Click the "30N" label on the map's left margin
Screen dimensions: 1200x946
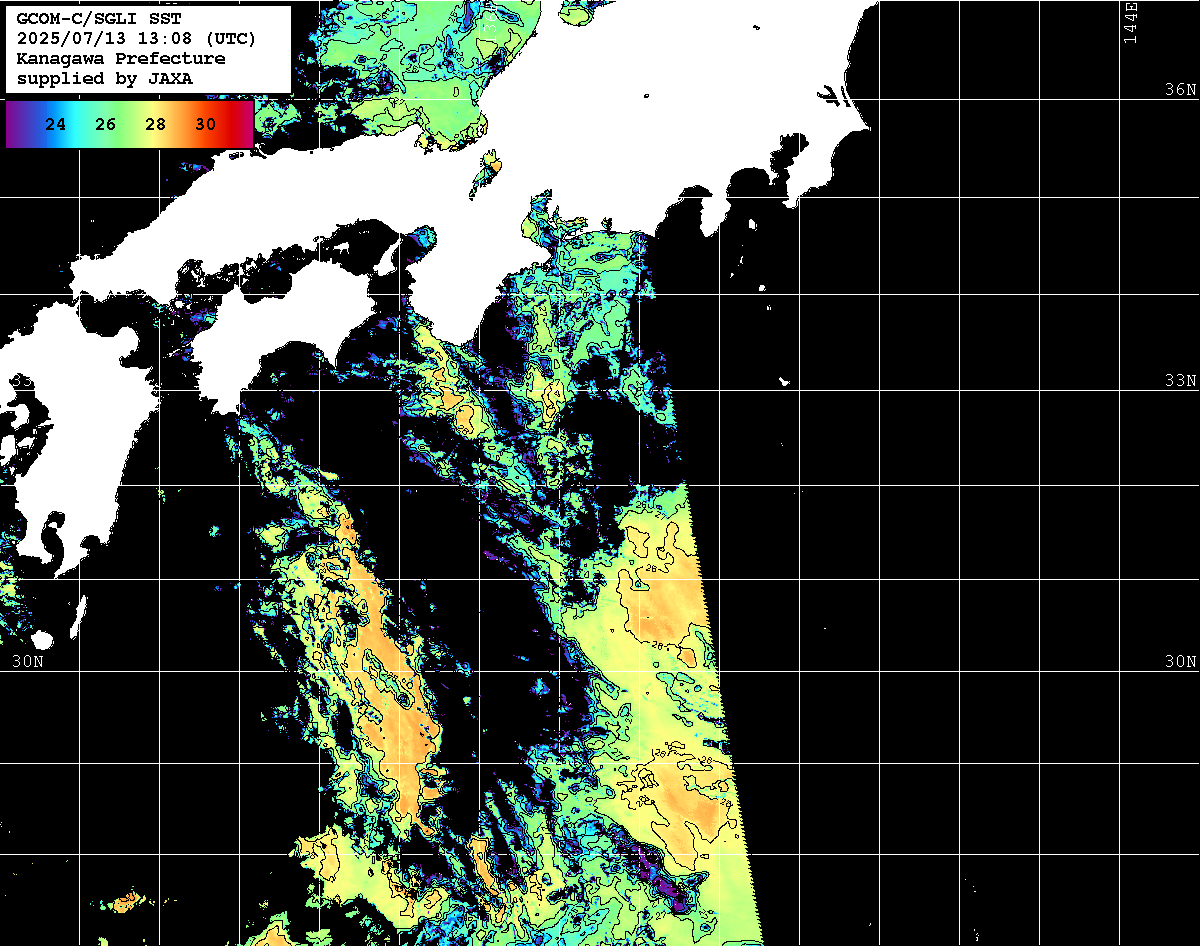[x=28, y=662]
